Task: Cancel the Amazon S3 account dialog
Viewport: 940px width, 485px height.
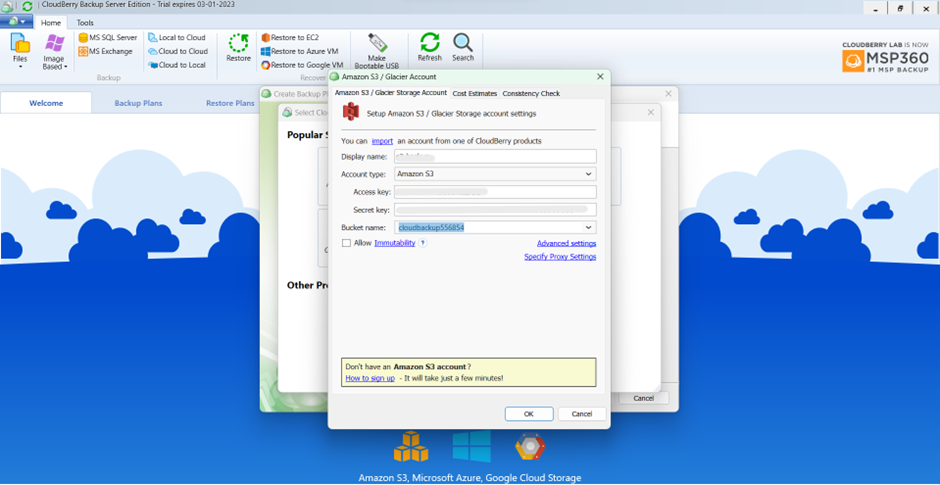Action: (582, 414)
